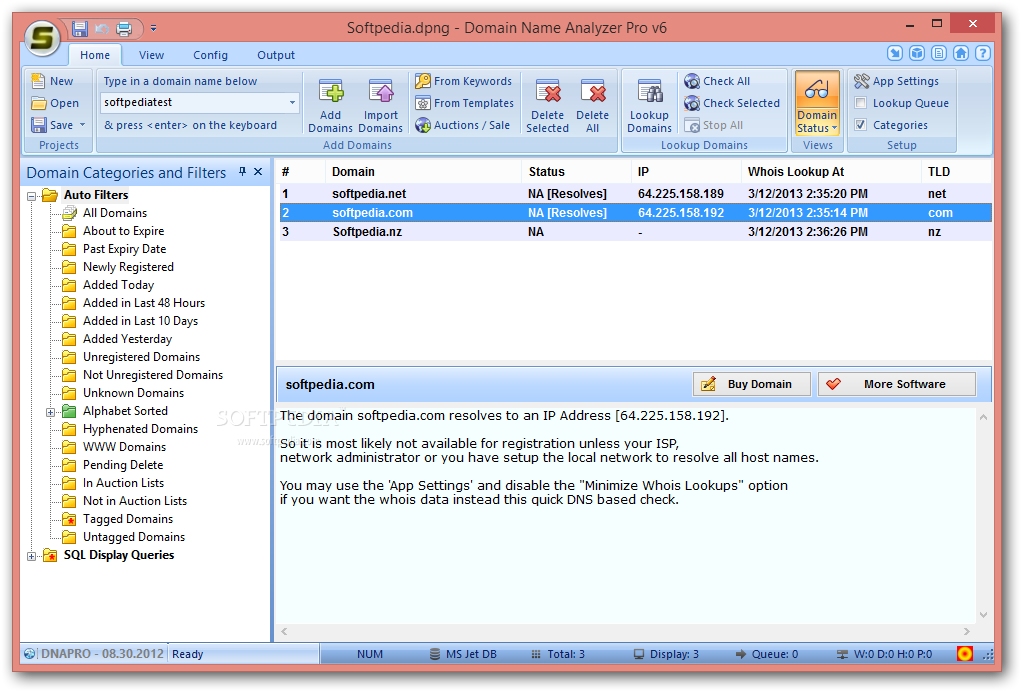Close the Domain Categories and Filters panel
The width and height of the screenshot is (1022, 692).
click(258, 171)
